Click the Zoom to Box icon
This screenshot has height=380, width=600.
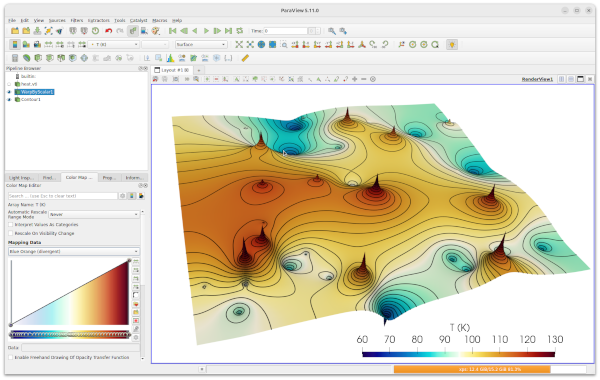tap(284, 45)
